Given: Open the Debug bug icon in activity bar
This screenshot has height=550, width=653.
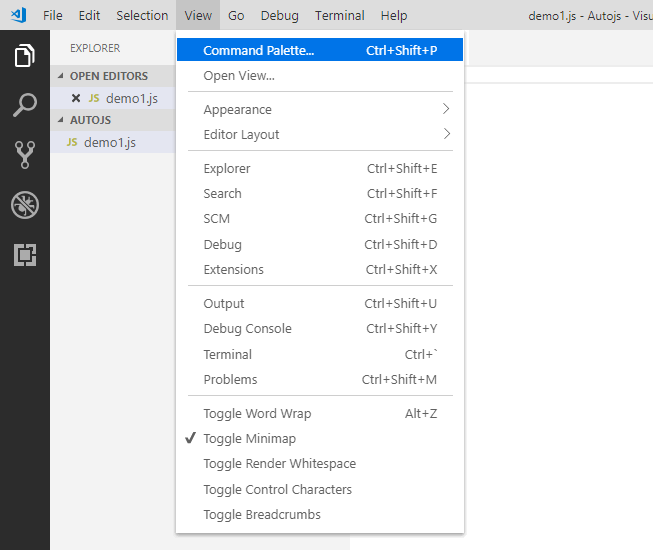Looking at the screenshot, I should (25, 205).
